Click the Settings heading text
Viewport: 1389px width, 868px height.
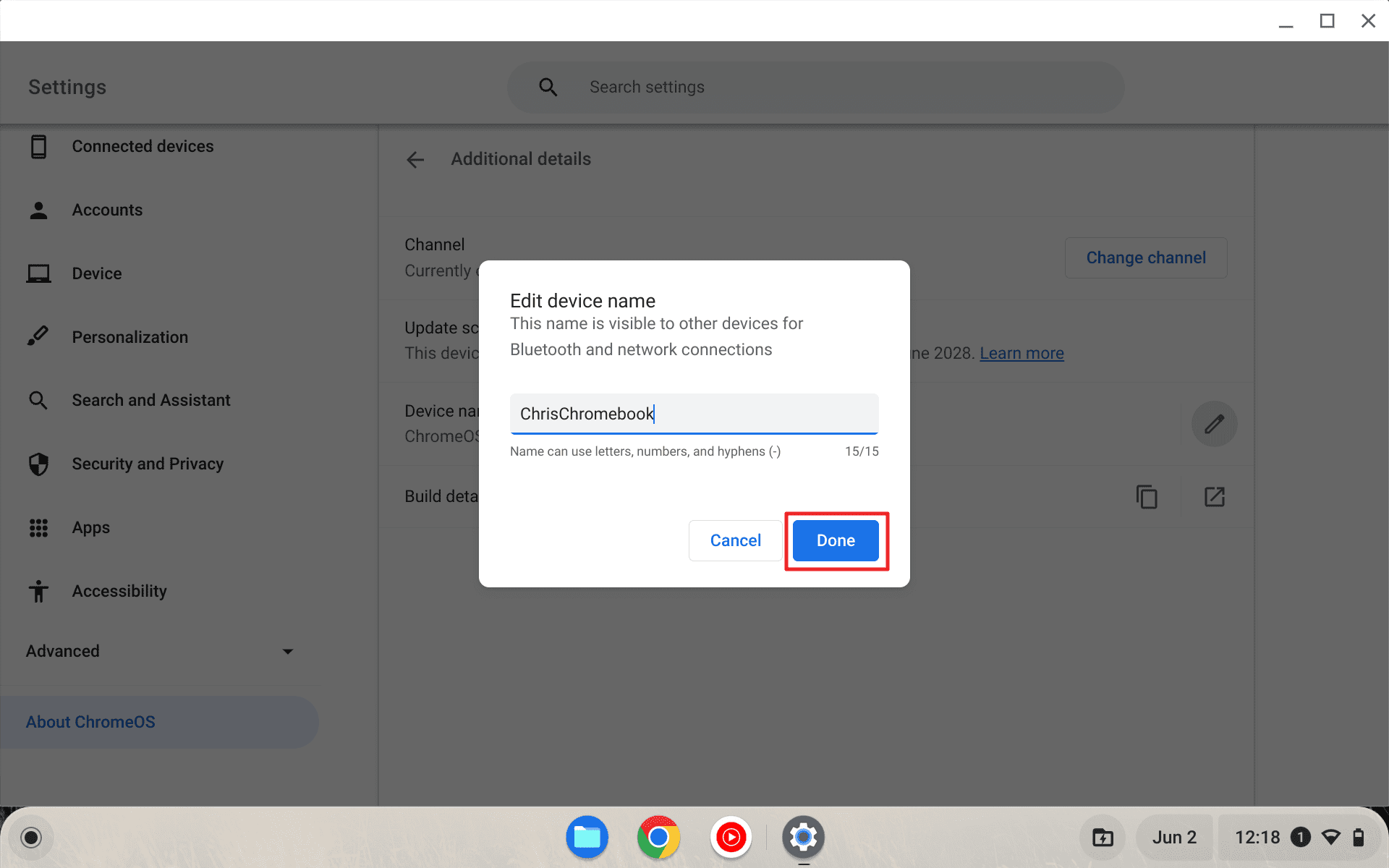point(67,87)
